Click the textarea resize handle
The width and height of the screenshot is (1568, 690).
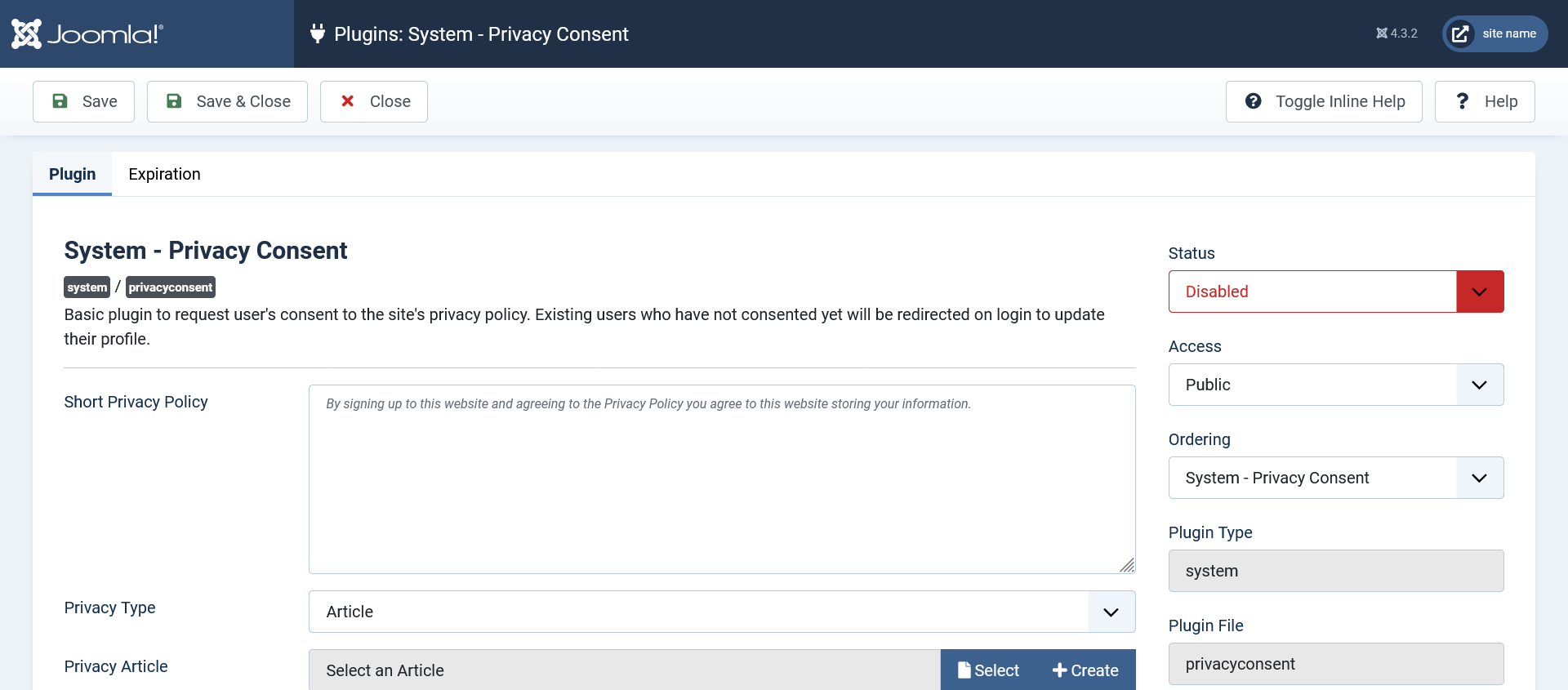pyautogui.click(x=1127, y=565)
